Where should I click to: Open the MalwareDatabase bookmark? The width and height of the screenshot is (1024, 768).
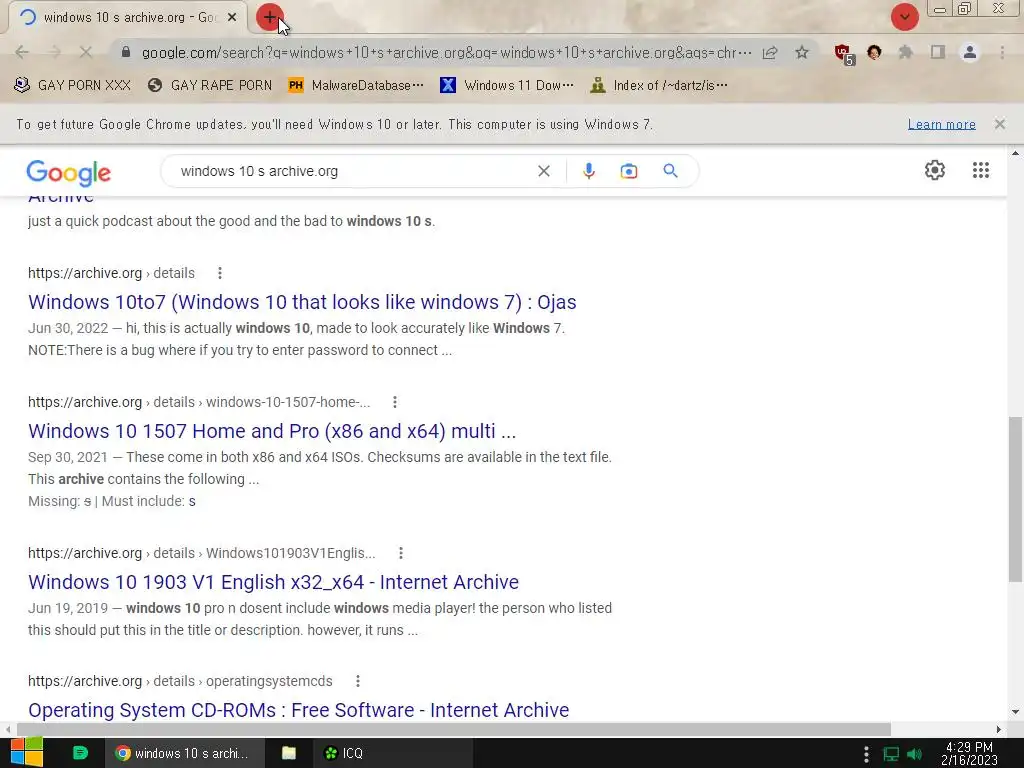click(356, 86)
